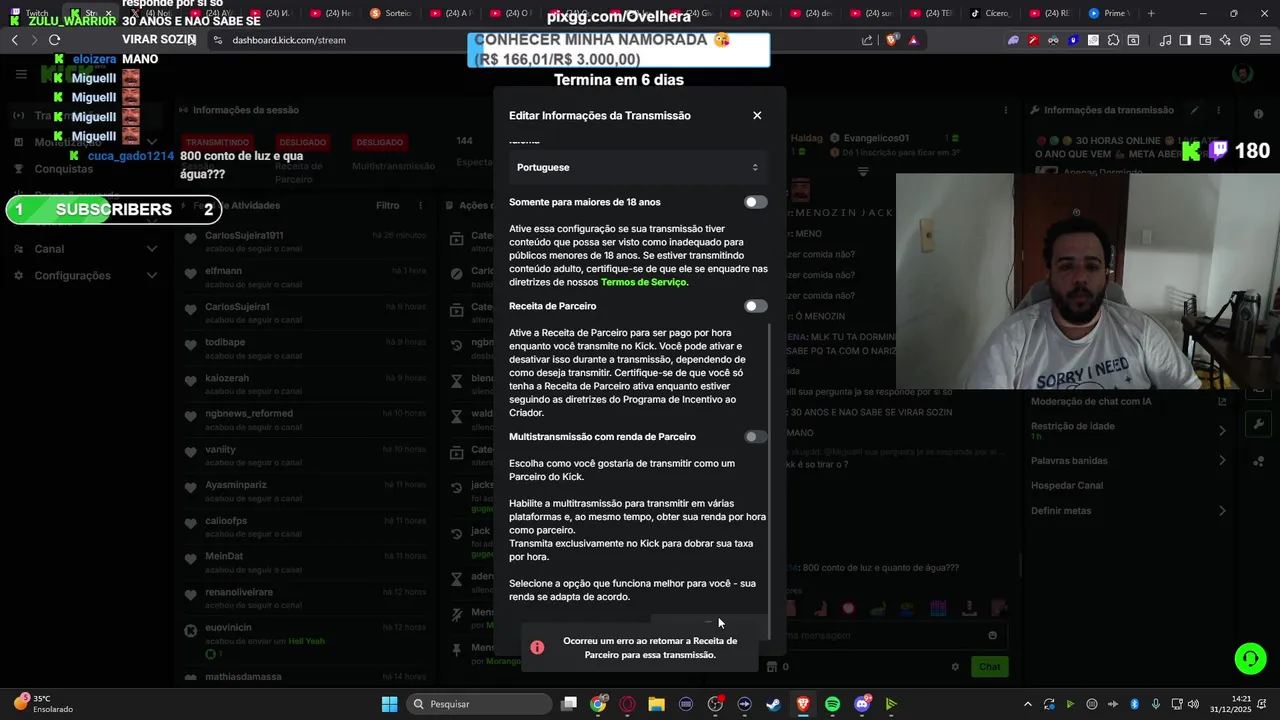Expand the Definir metas option
The image size is (1280, 720).
[x=1128, y=511]
